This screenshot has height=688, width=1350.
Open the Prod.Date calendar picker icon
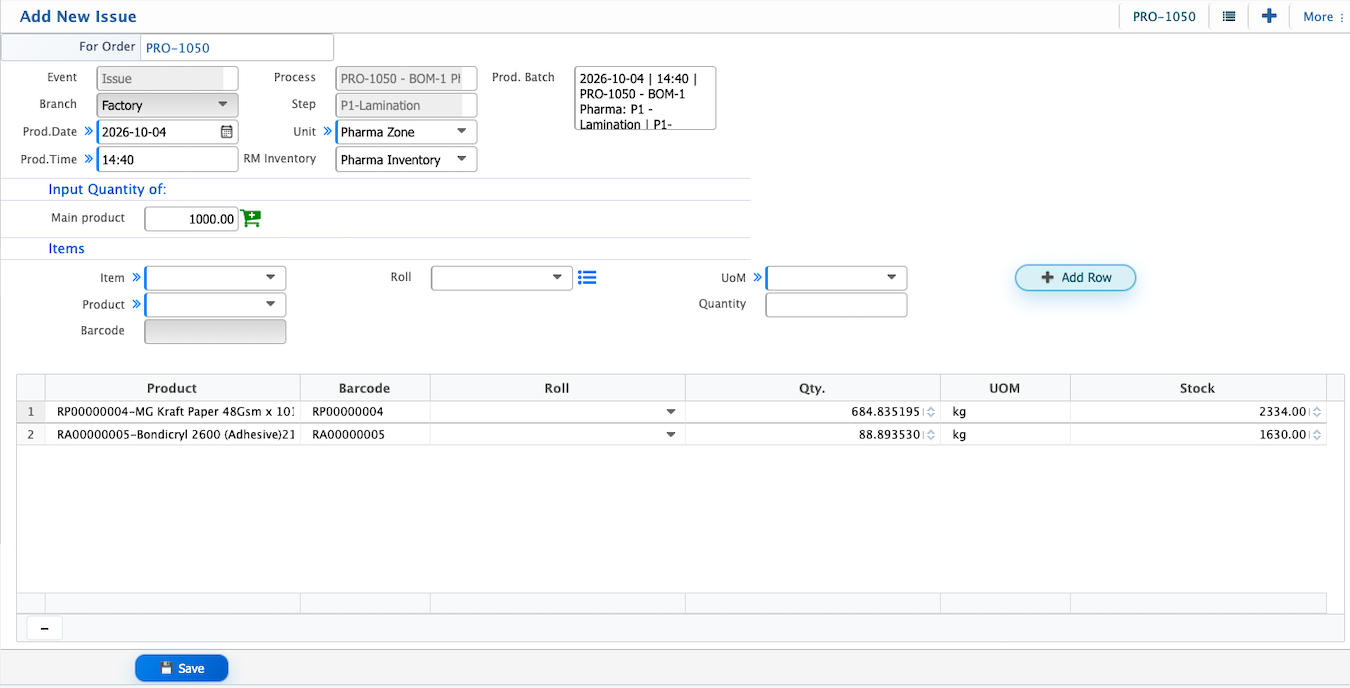pos(227,132)
